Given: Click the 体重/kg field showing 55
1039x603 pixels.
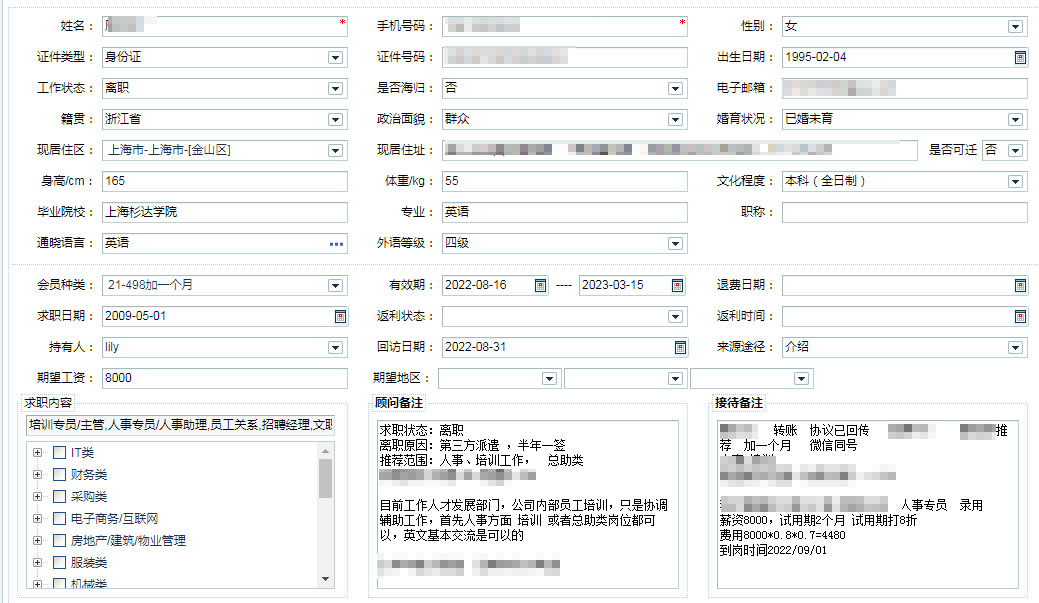Looking at the screenshot, I should click(565, 182).
